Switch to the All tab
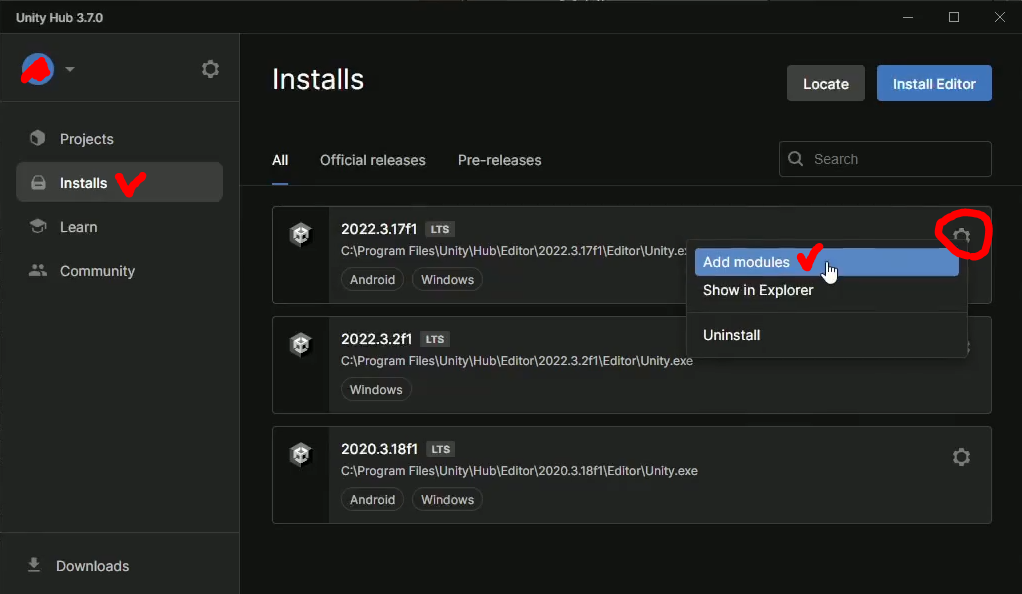 tap(280, 160)
